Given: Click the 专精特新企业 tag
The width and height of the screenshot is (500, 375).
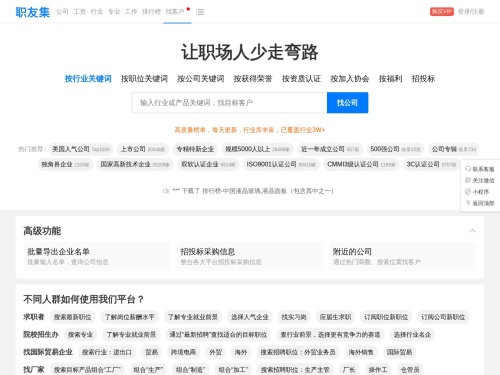Looking at the screenshot, I should click(195, 149).
